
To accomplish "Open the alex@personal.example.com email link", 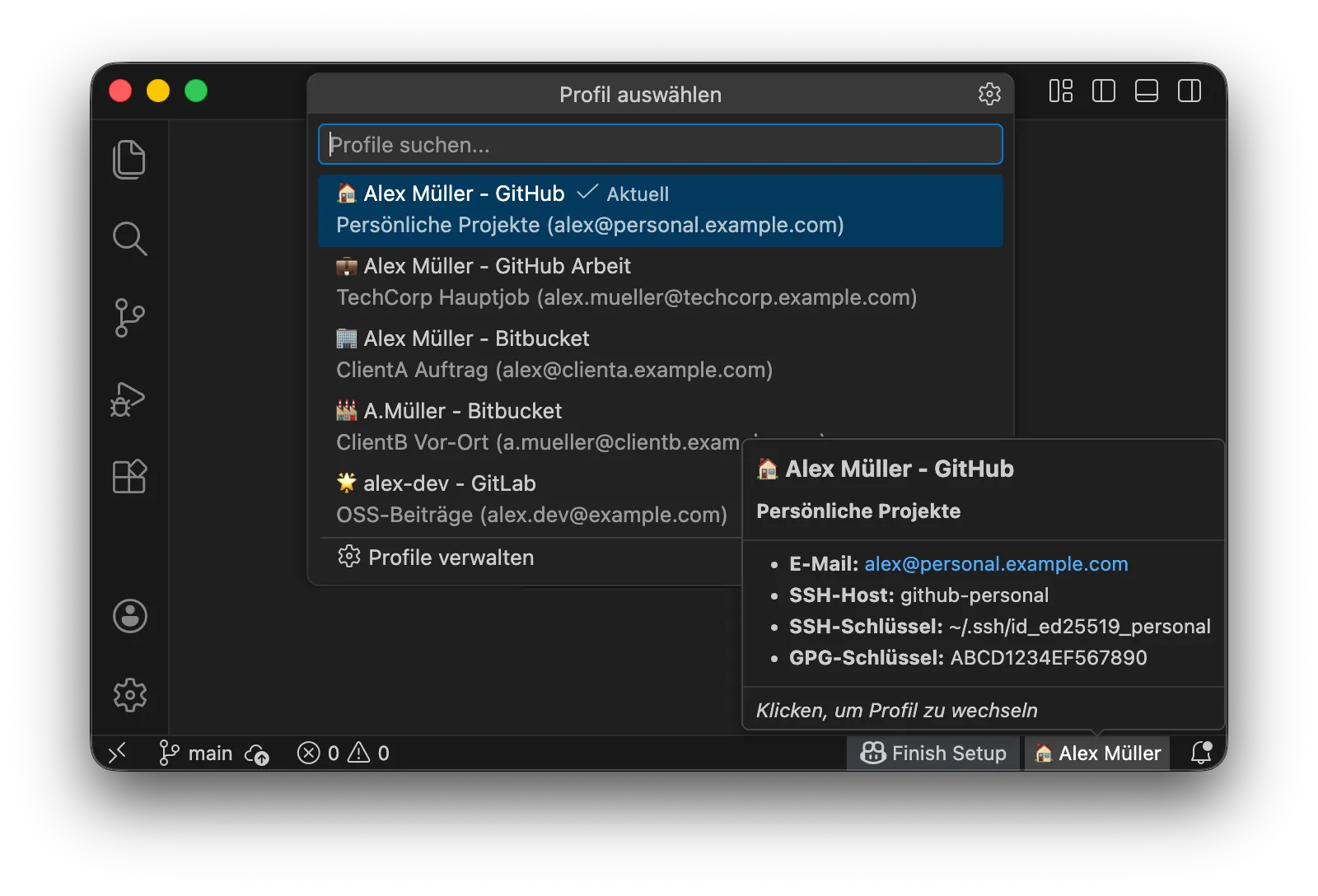I will click(996, 563).
